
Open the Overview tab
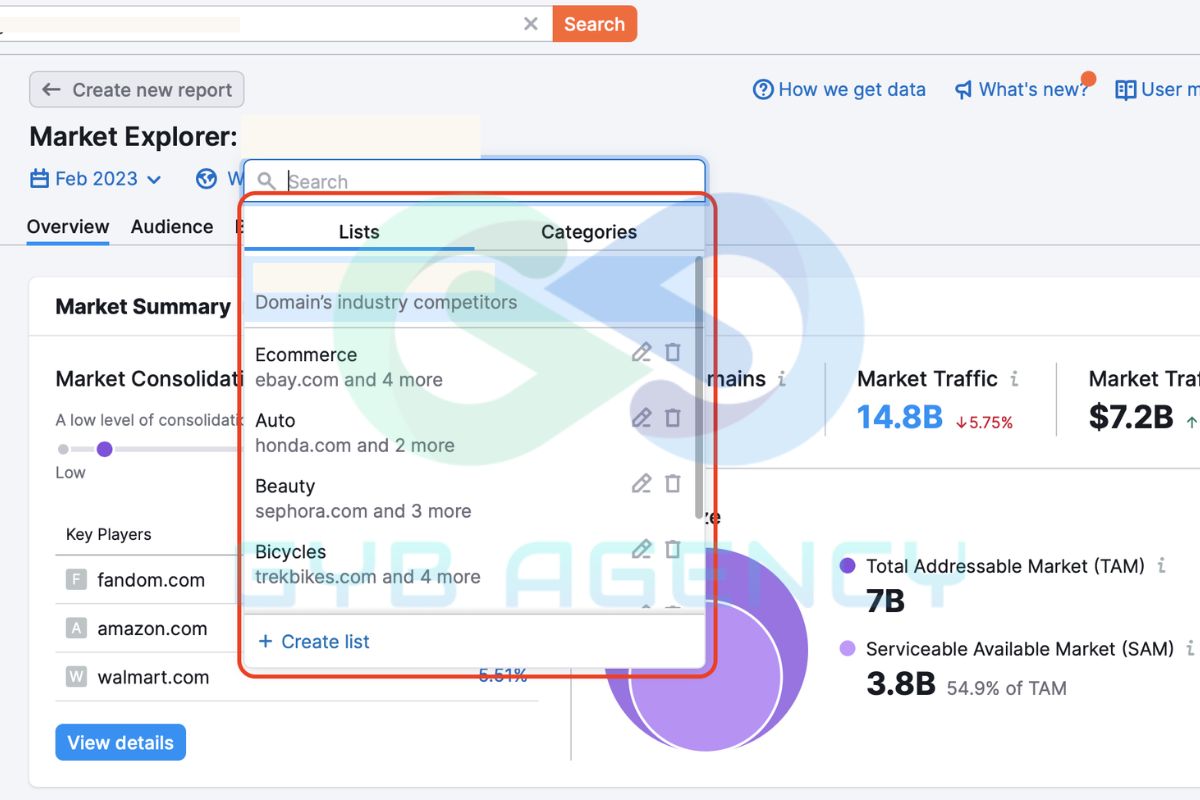click(x=68, y=227)
